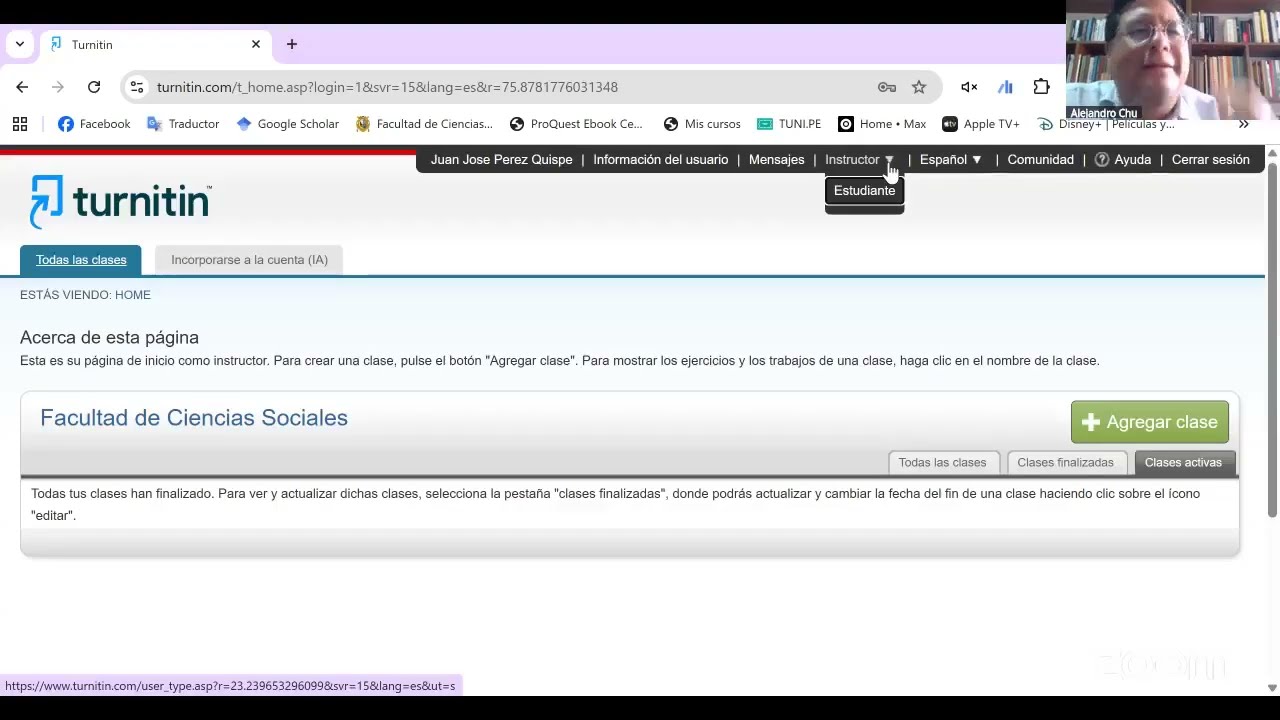This screenshot has width=1280, height=720.
Task: Bookmark this page with the star icon
Action: 919,87
